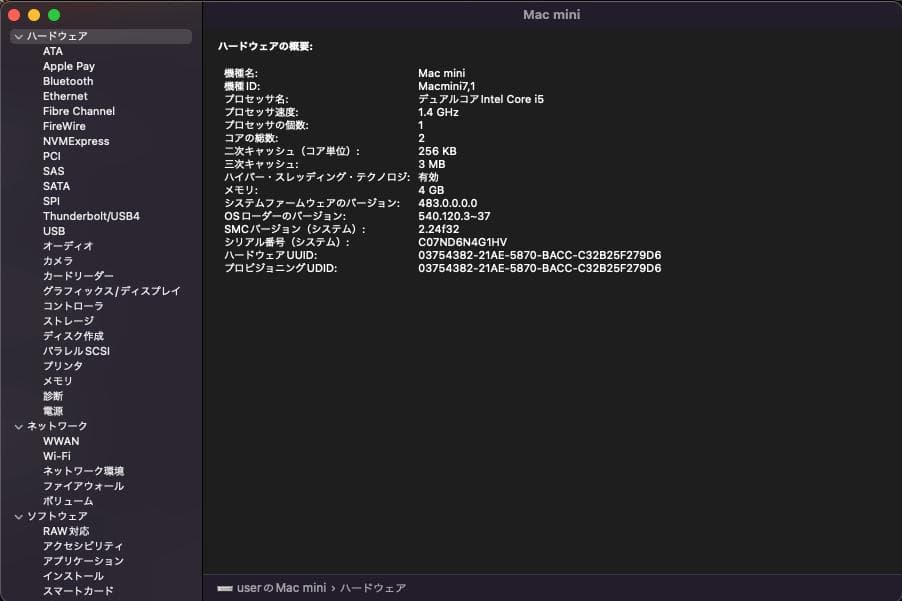
Task: Click SMC version 2.24f32
Action: click(438, 229)
